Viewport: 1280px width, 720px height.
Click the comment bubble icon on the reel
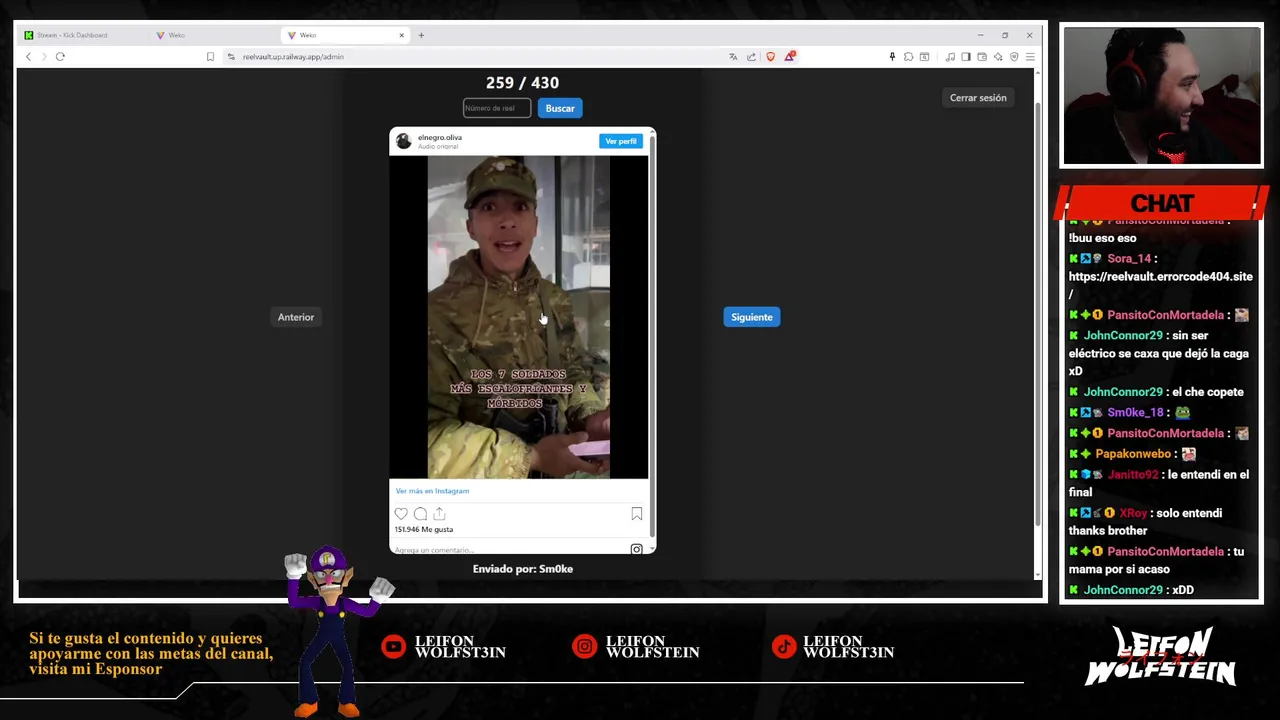click(420, 514)
